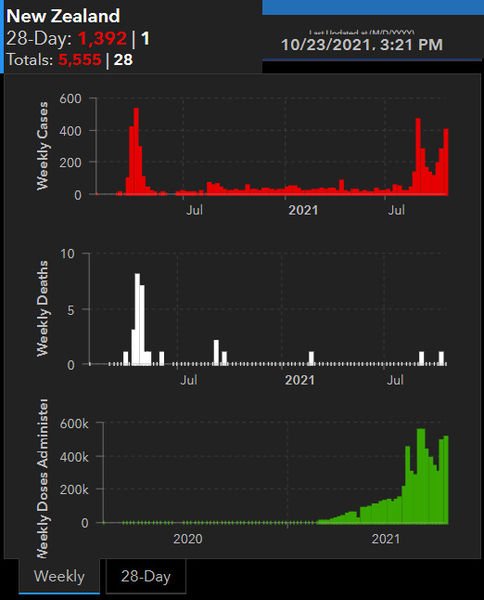Click the 10 label on Weekly Deaths axis
The height and width of the screenshot is (600, 484).
[67, 254]
